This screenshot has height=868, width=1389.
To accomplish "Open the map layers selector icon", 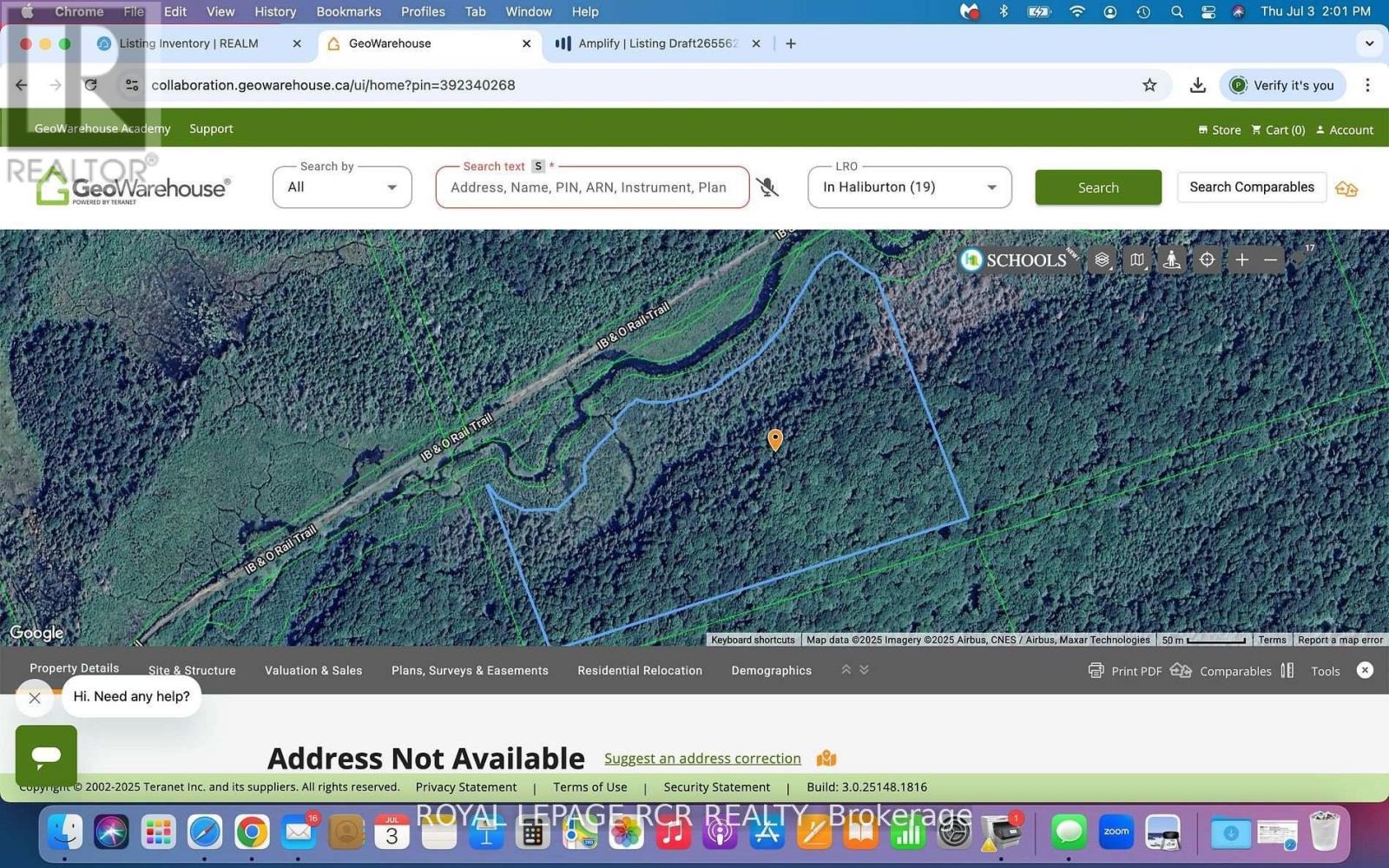I will click(x=1101, y=259).
